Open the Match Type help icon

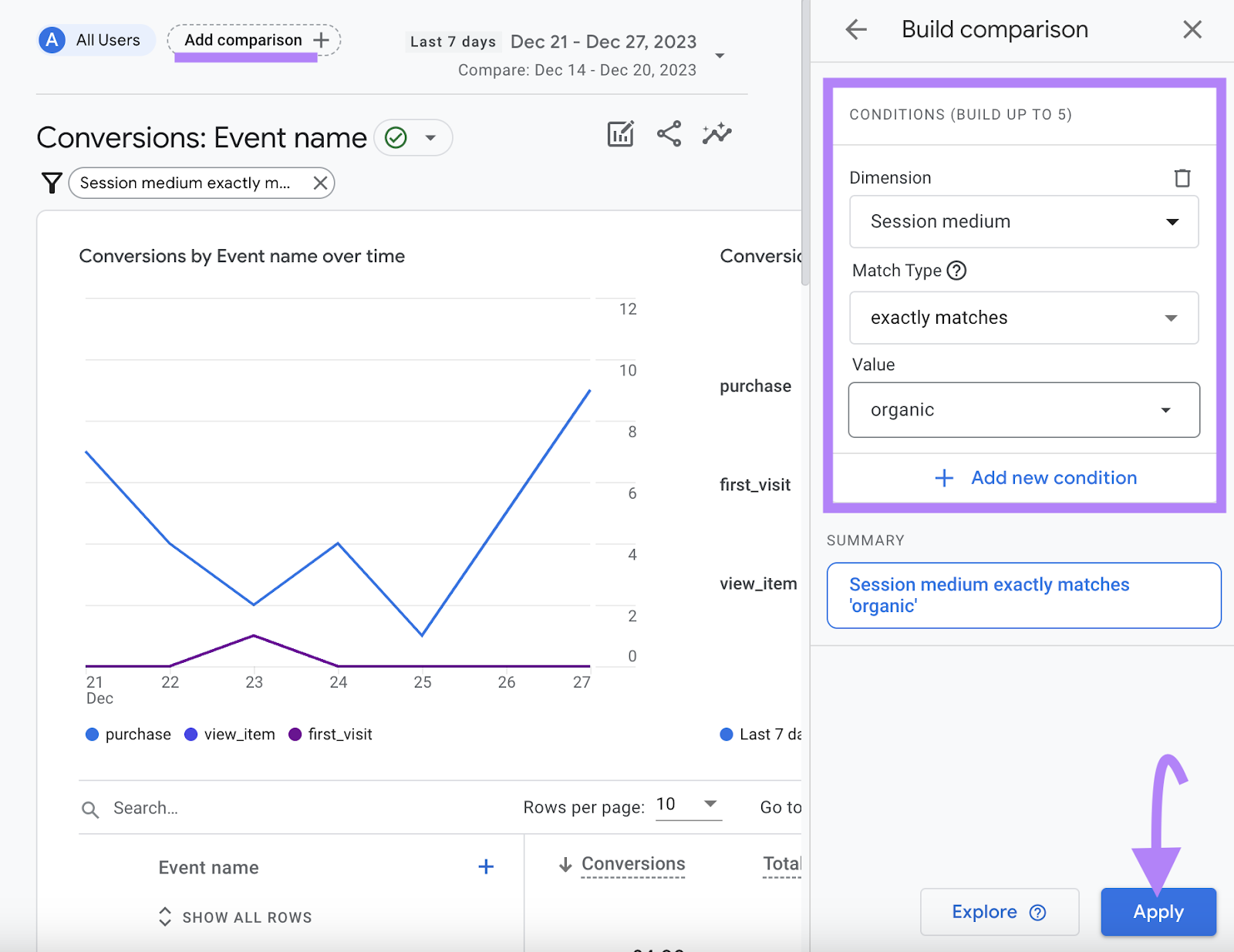[956, 271]
